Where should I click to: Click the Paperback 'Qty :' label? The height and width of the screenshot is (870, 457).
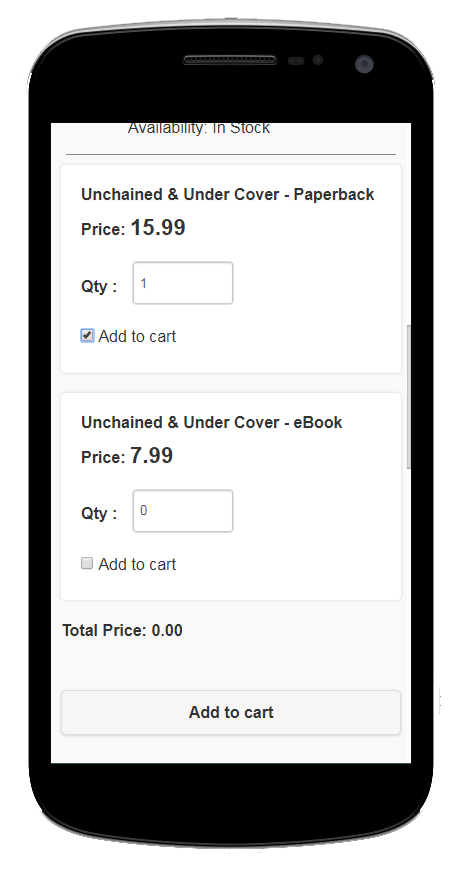[x=99, y=286]
